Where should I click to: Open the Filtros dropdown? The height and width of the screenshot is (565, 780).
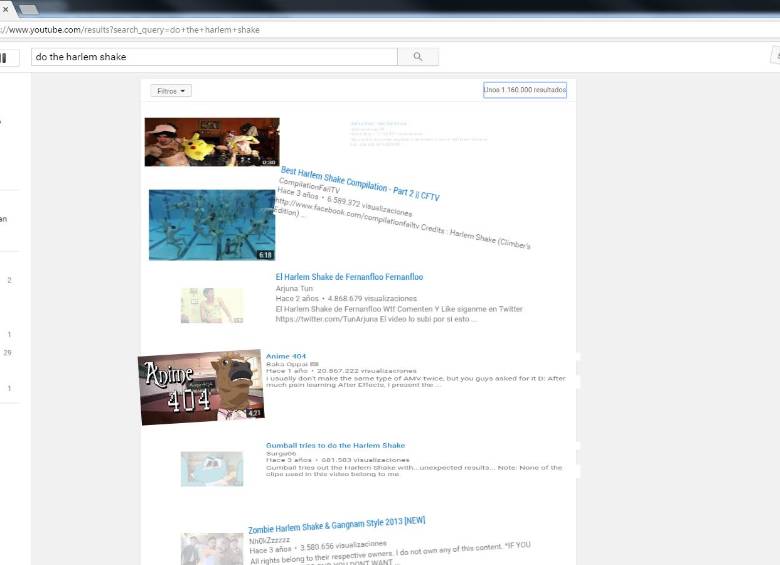pyautogui.click(x=171, y=91)
